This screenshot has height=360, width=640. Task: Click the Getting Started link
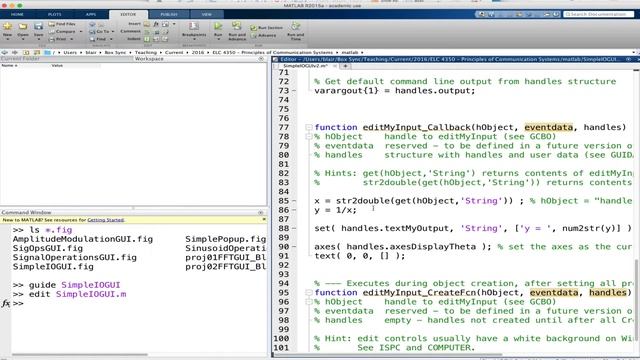pos(105,220)
